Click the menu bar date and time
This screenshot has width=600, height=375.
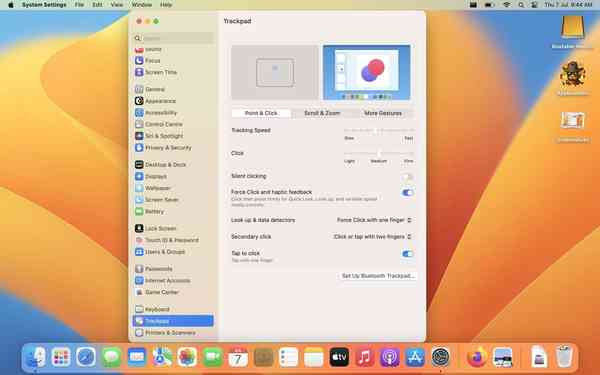(568, 5)
